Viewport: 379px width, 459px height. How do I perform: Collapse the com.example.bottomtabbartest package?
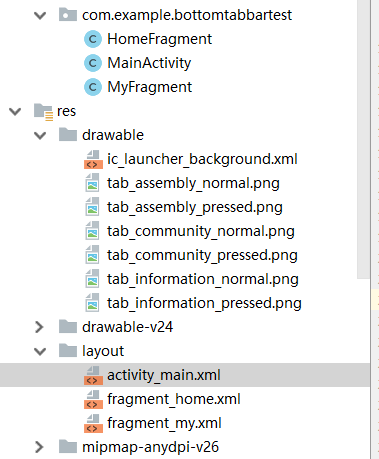[x=40, y=15]
